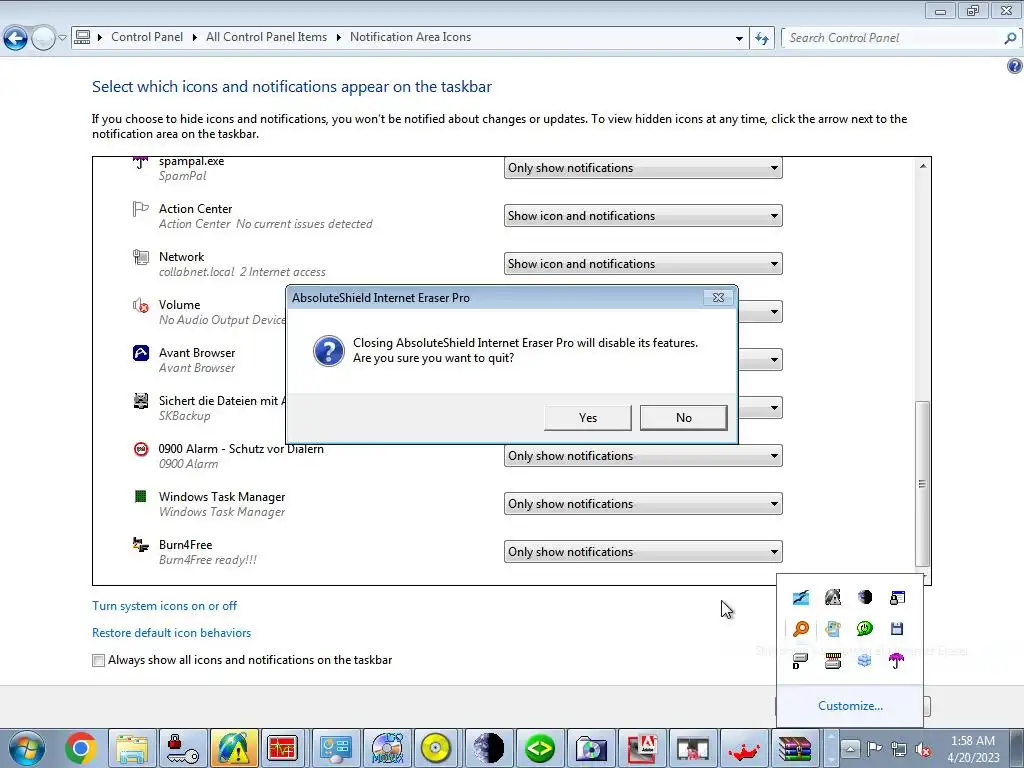
Task: Click the 0900 Alarm list icon
Action: (141, 449)
